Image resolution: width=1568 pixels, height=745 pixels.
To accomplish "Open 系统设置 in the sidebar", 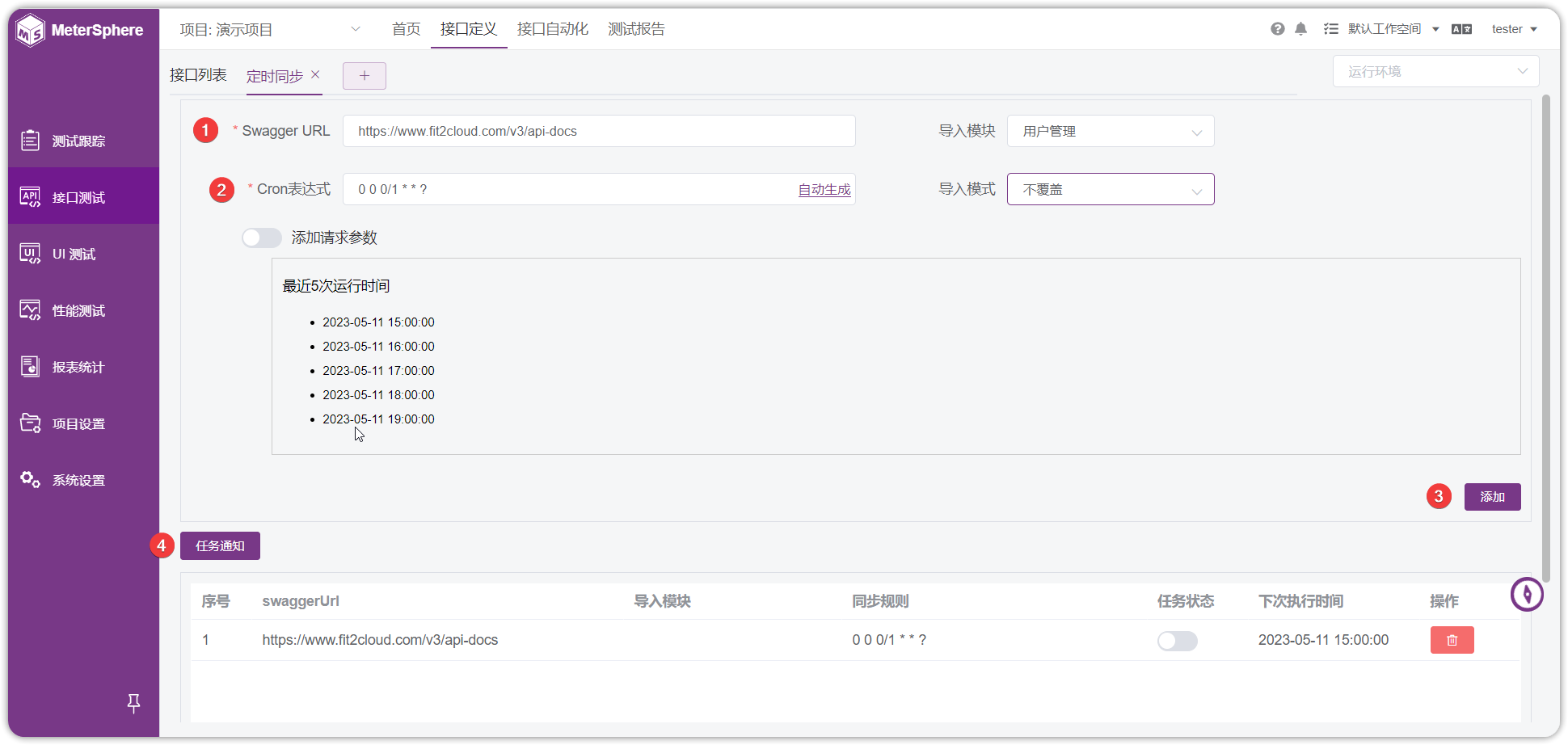I will [83, 480].
